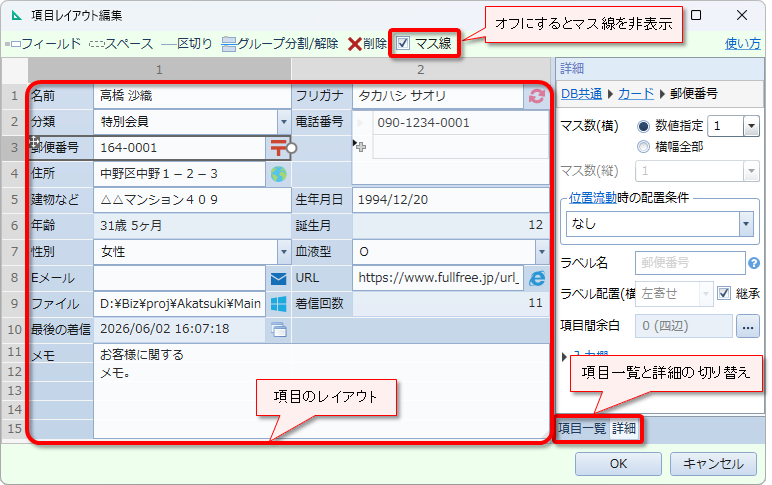Viewport: 772px width, 485px height.
Task: Click the キャンセル button
Action: pyautogui.click(x=713, y=464)
